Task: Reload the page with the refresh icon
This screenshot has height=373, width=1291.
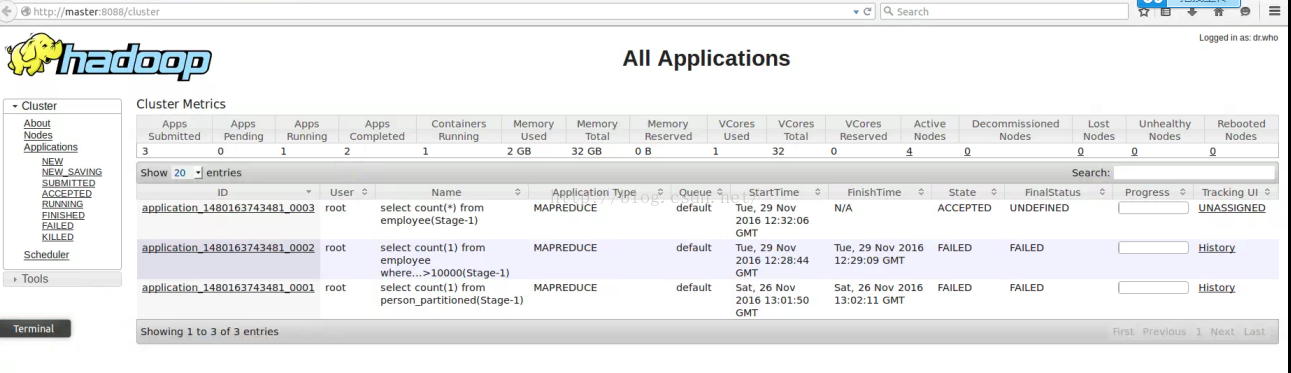Action: (868, 12)
